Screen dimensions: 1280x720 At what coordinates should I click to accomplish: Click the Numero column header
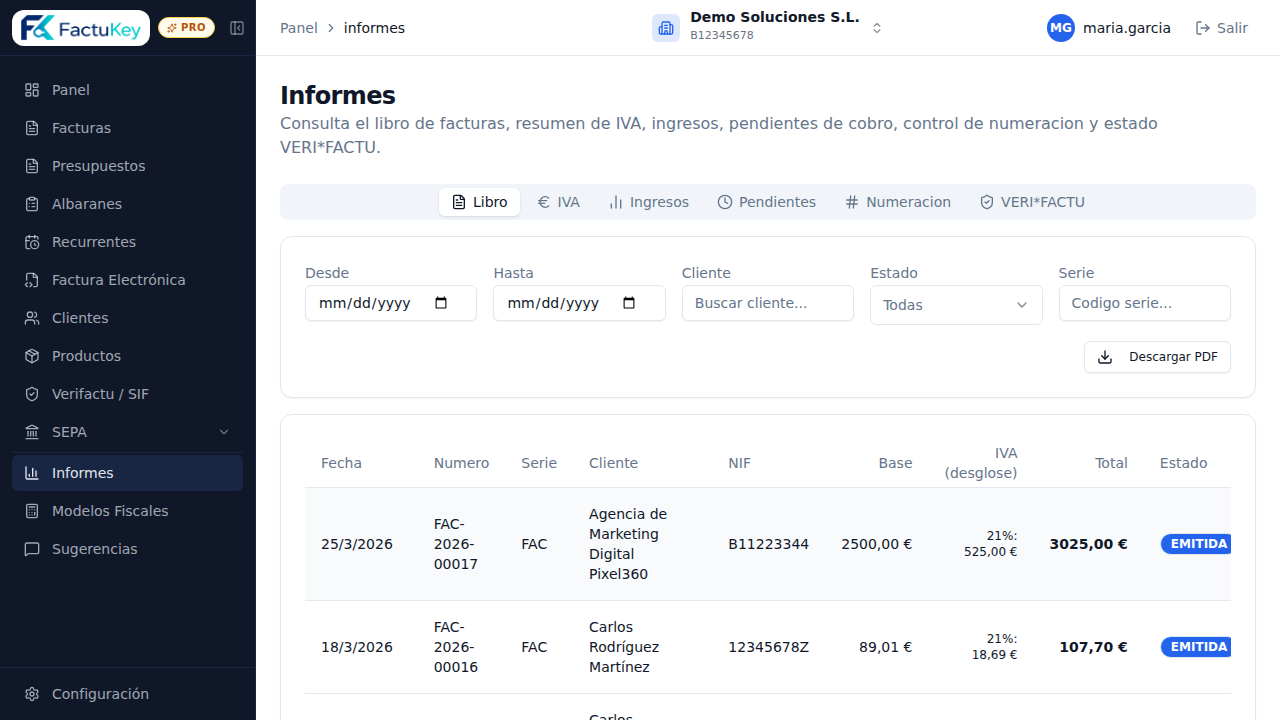pyautogui.click(x=462, y=463)
